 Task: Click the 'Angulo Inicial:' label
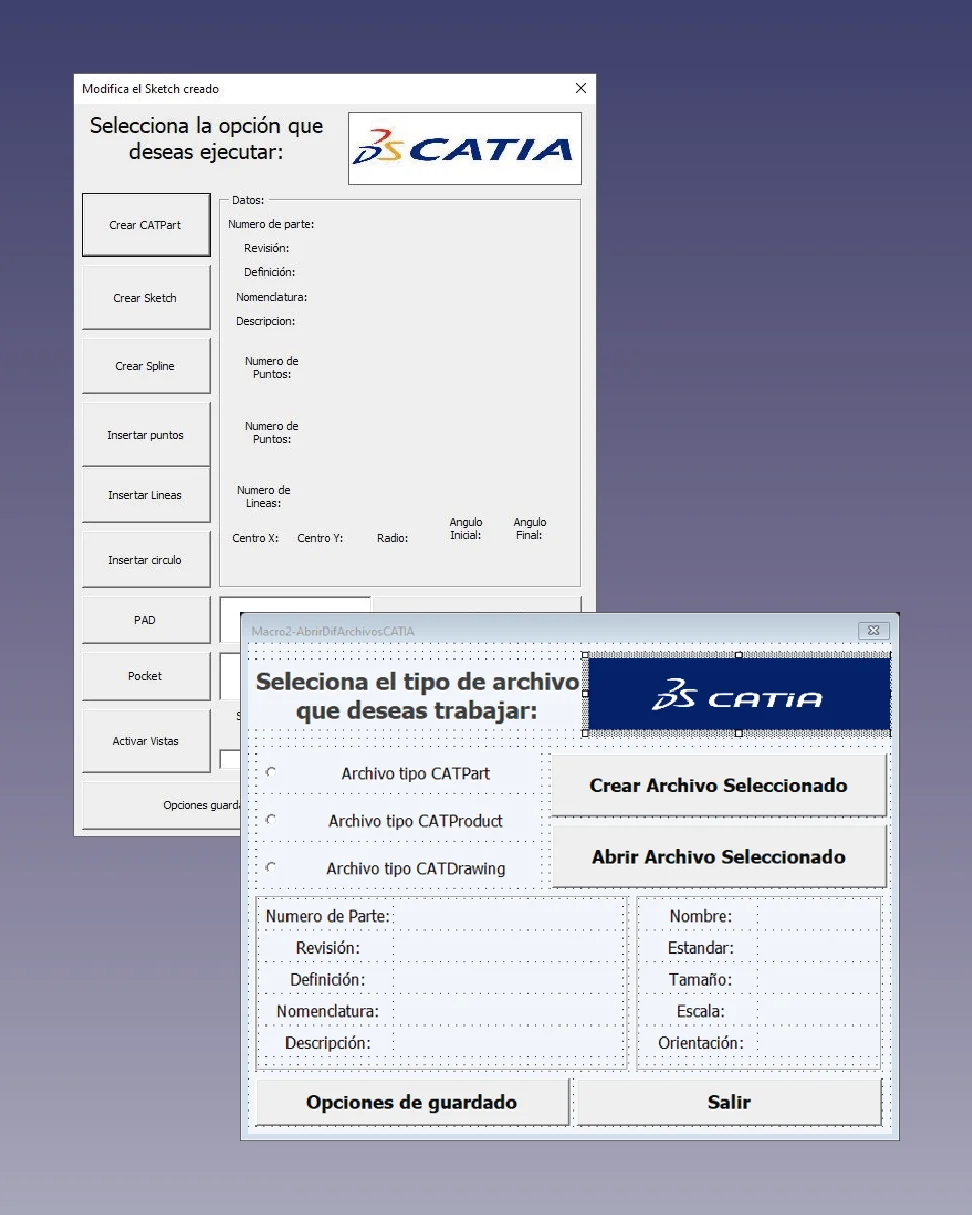pos(466,529)
